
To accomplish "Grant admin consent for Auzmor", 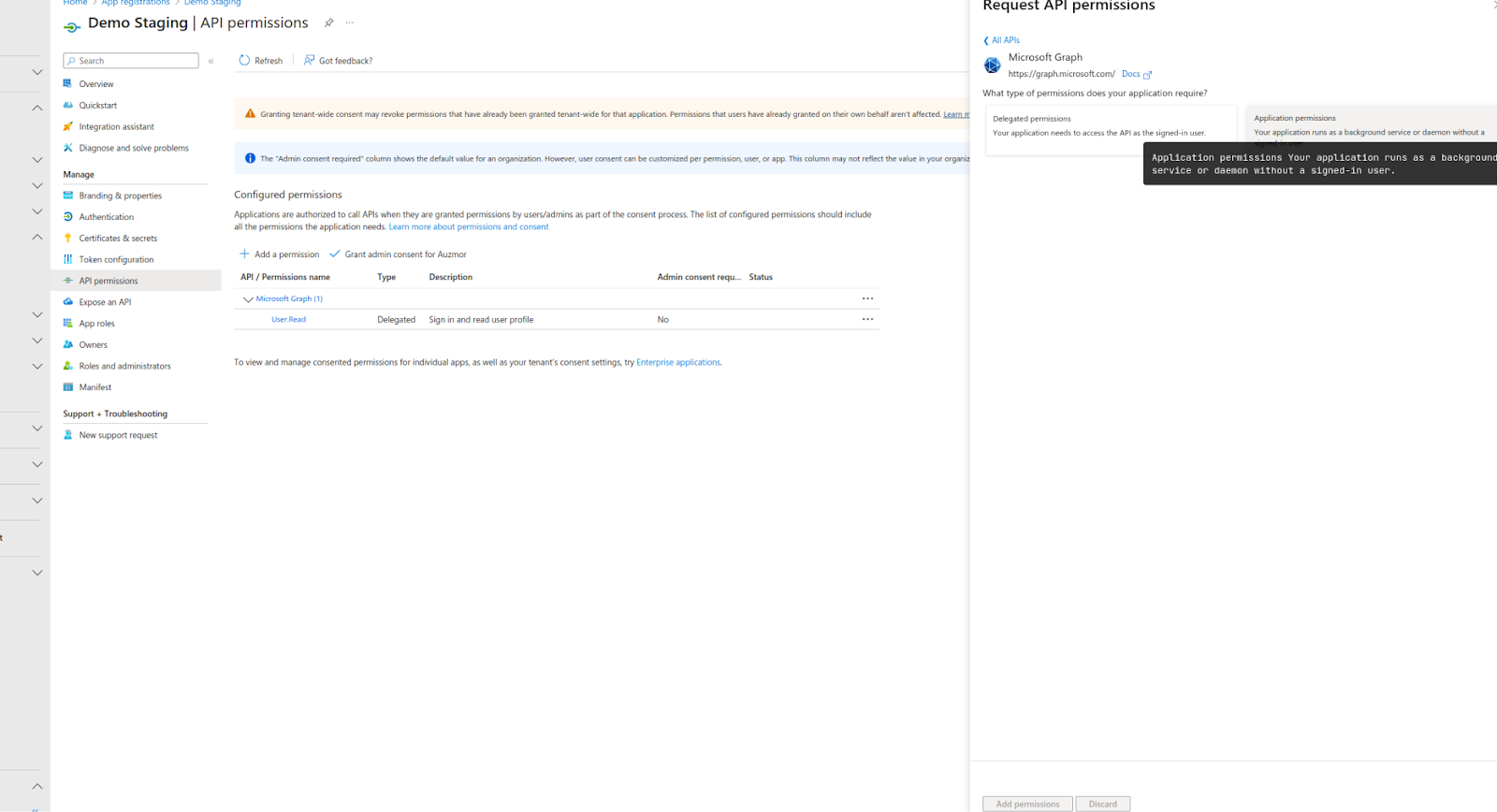I will coord(399,254).
